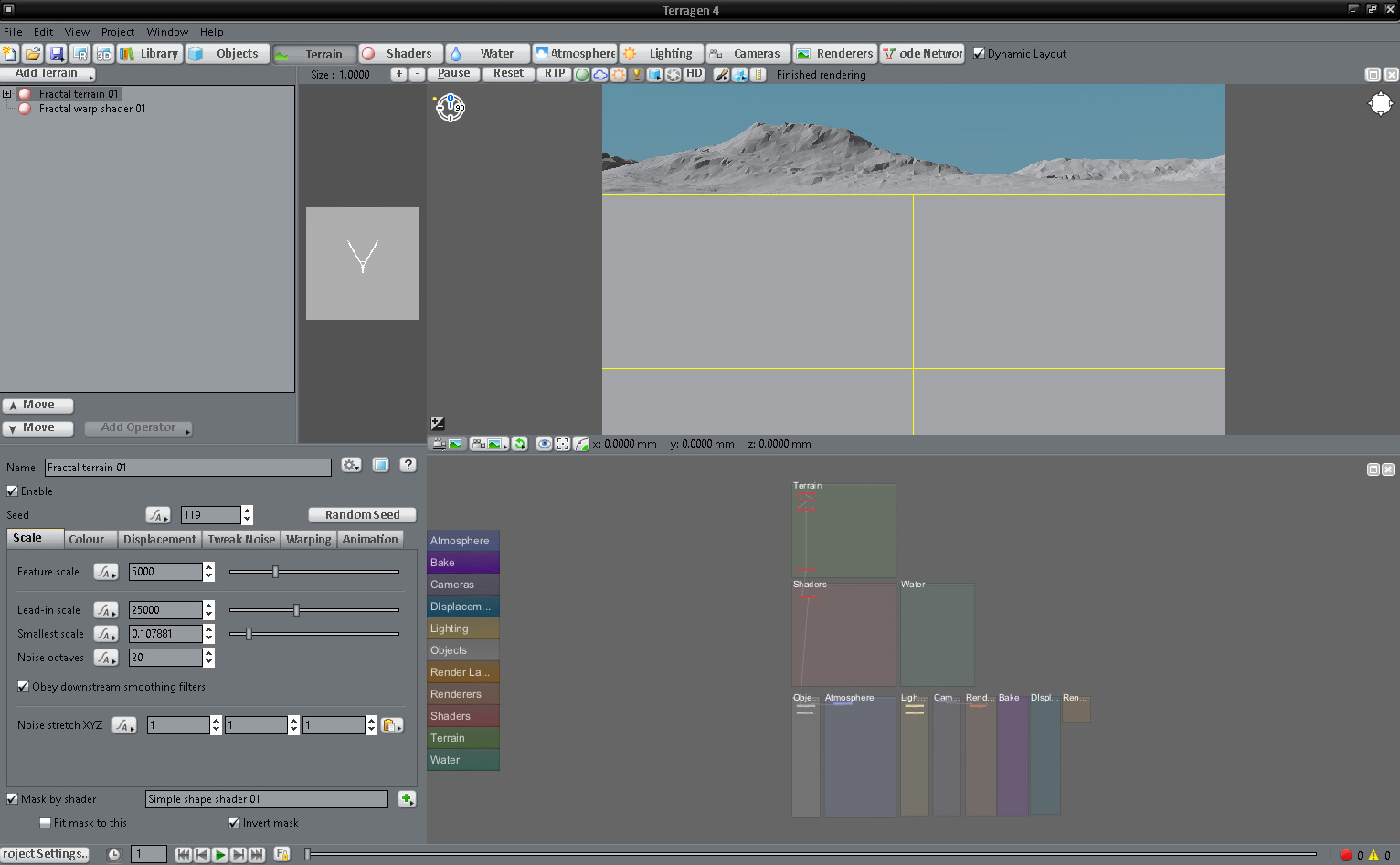Open a project with the folder icon
The width and height of the screenshot is (1400, 865).
pyautogui.click(x=33, y=54)
